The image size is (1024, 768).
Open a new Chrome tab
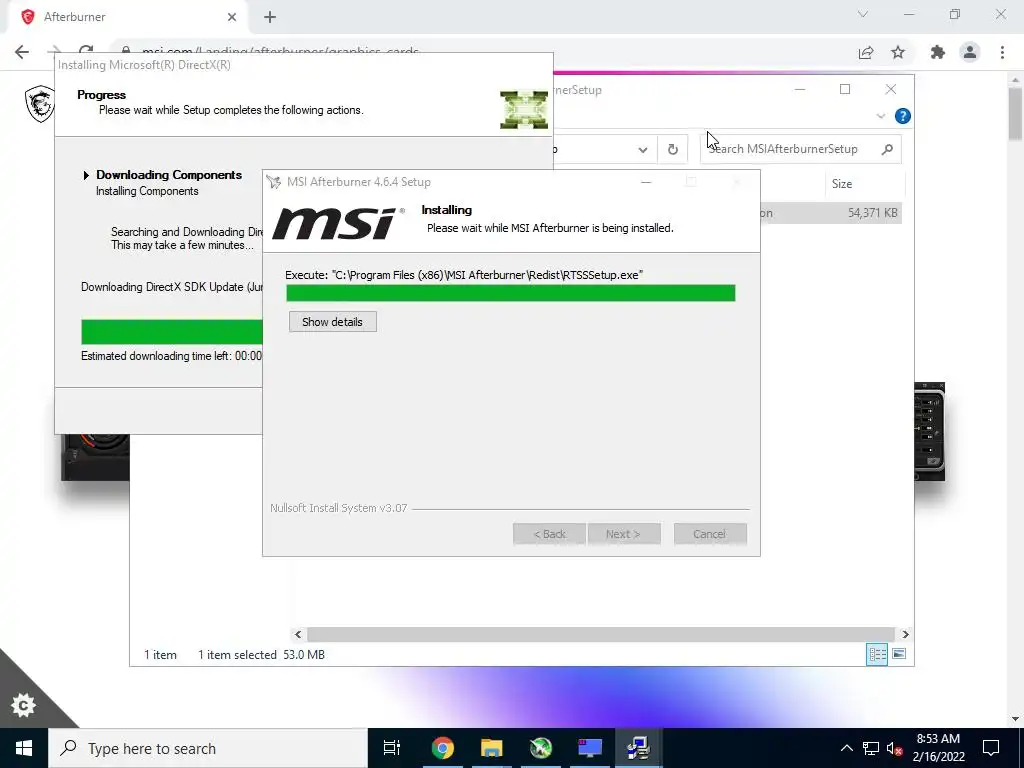(x=270, y=17)
